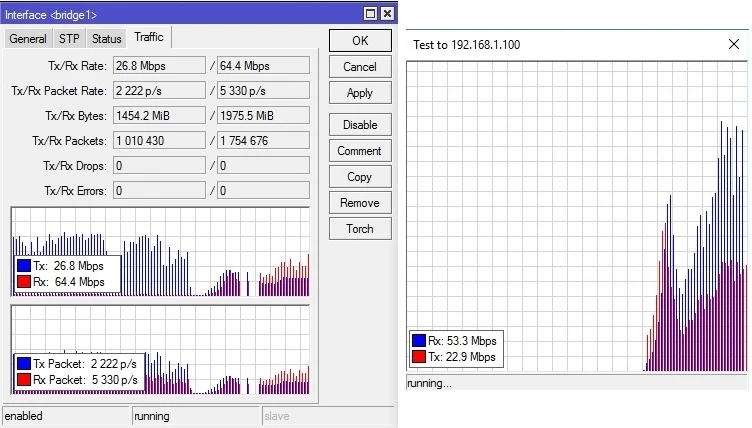Switch to the General tab
Screen dimensions: 752x428
(x=28, y=39)
